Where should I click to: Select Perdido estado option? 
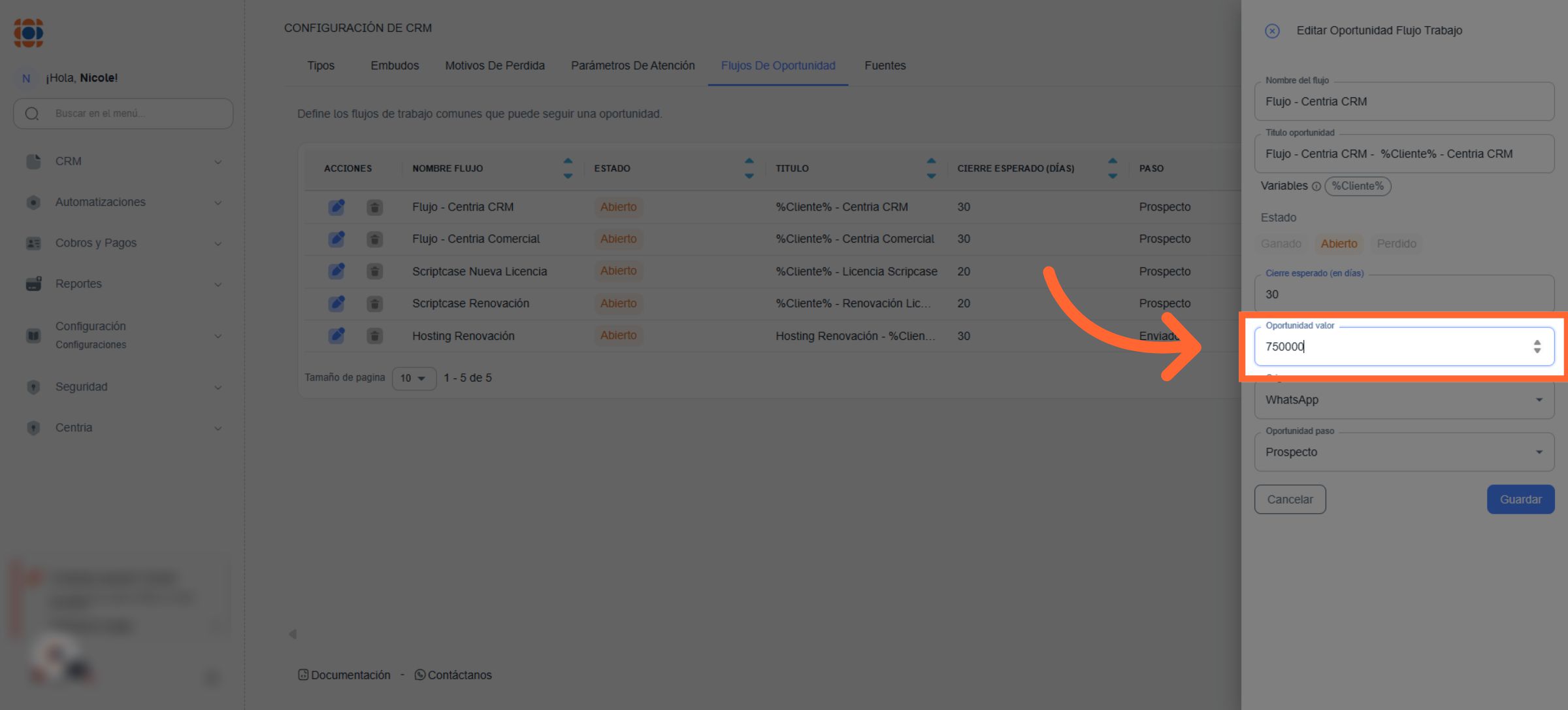point(1396,244)
